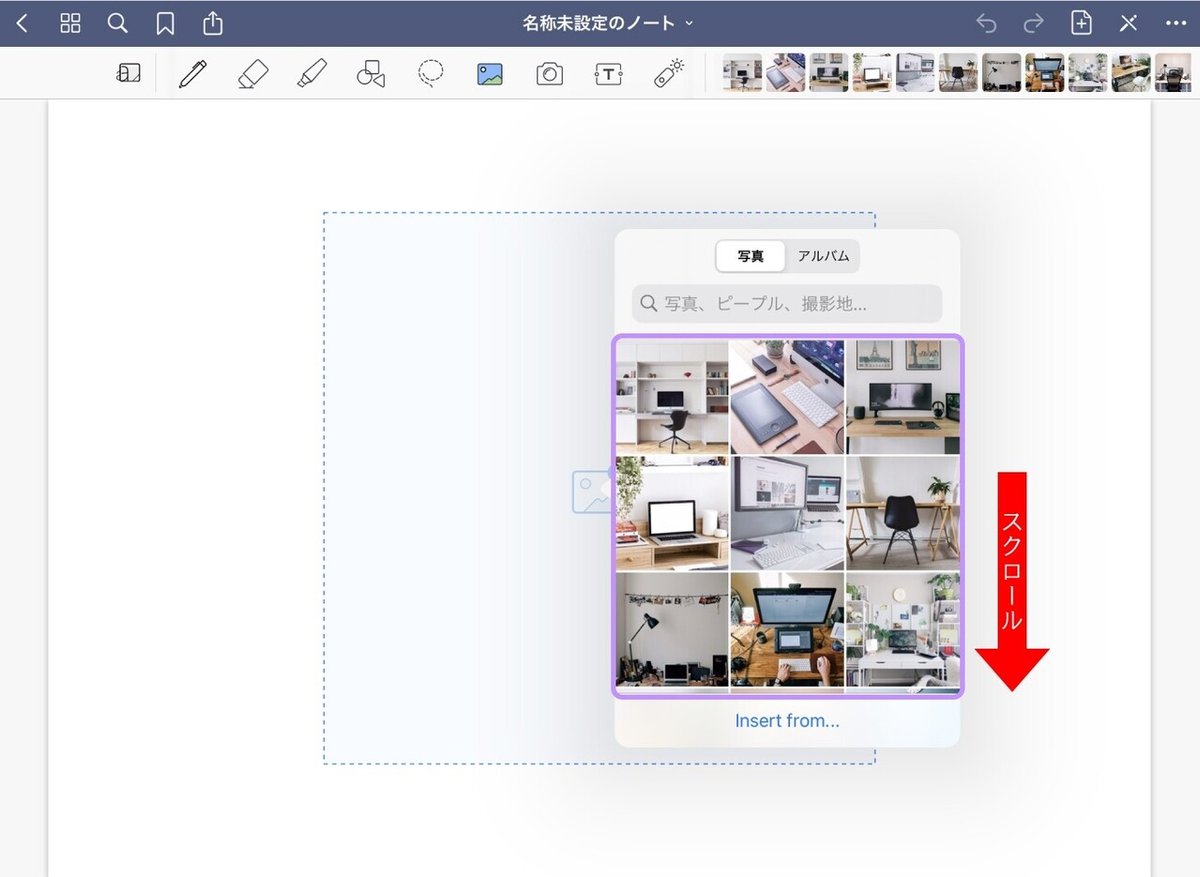
Task: Expand the 名称未設定のノート title dropdown
Action: pos(607,23)
